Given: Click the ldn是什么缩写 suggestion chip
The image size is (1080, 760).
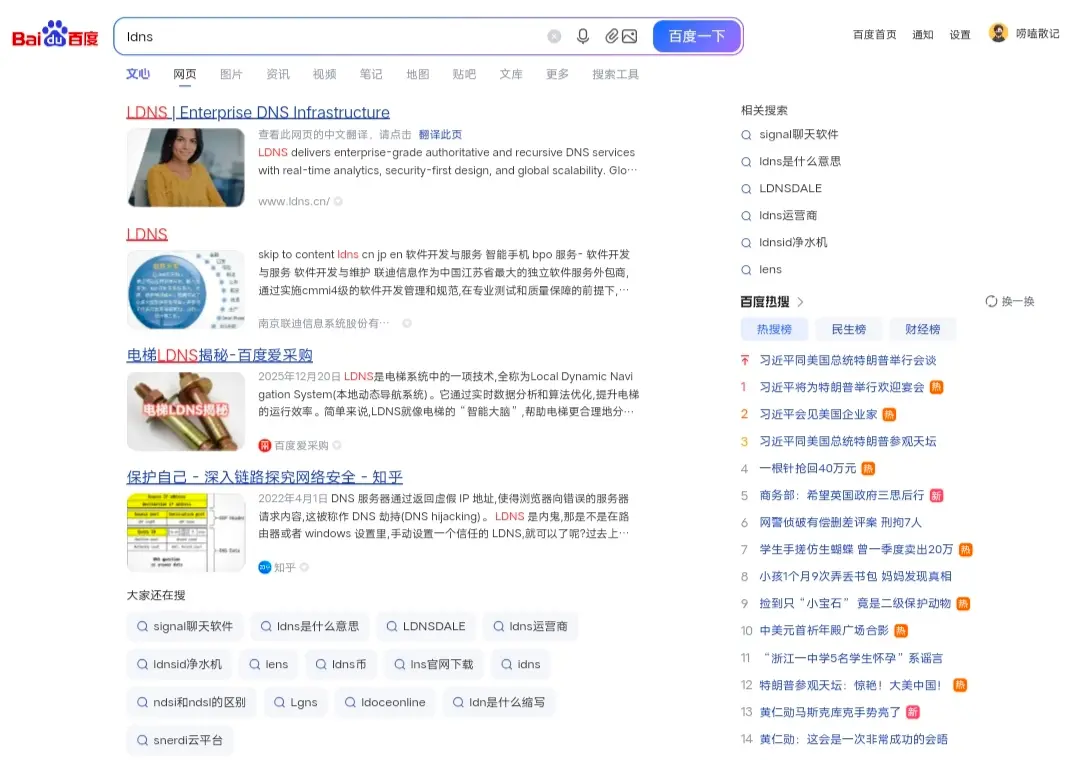Looking at the screenshot, I should pyautogui.click(x=499, y=702).
